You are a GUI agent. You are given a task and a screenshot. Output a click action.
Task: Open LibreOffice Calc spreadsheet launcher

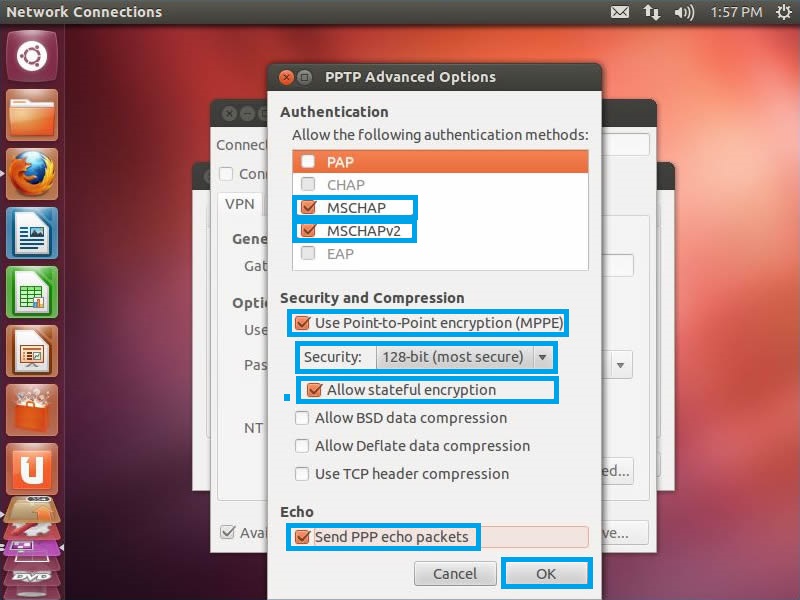32,292
